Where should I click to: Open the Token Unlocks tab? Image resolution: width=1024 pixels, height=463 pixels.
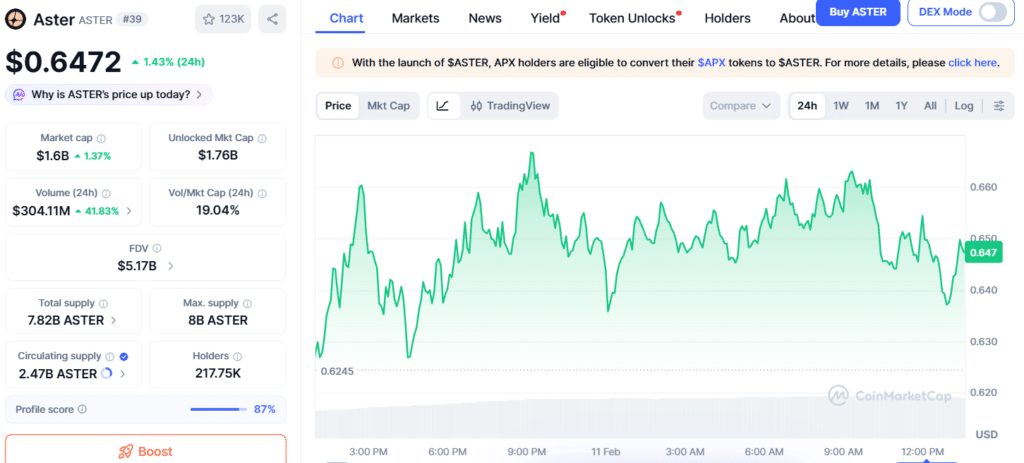click(x=633, y=18)
